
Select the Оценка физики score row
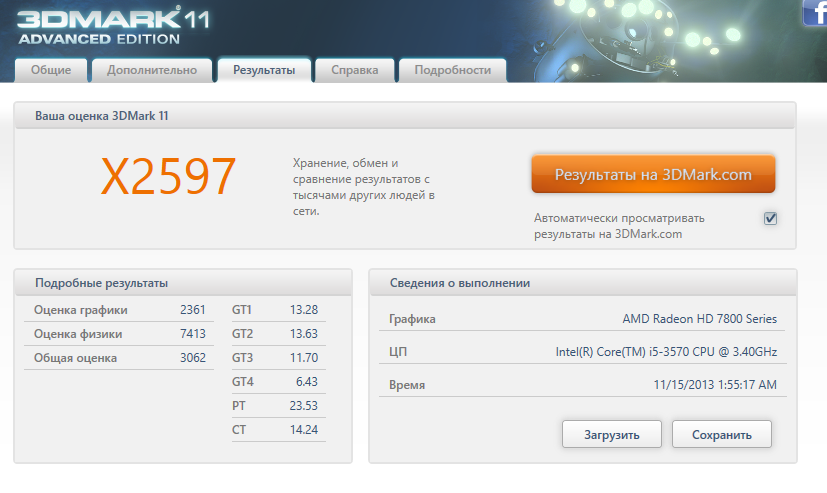pos(118,334)
